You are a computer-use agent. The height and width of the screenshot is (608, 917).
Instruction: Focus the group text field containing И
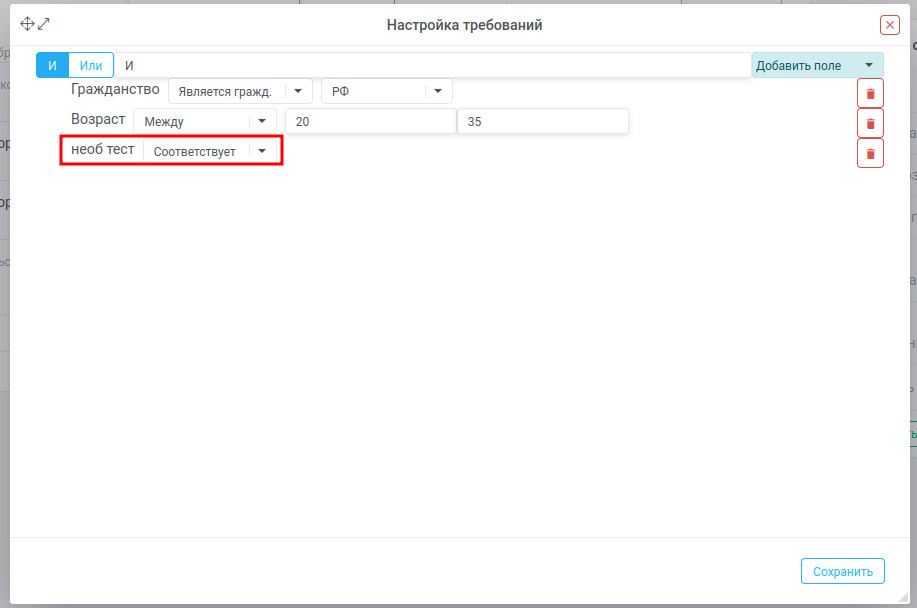432,65
